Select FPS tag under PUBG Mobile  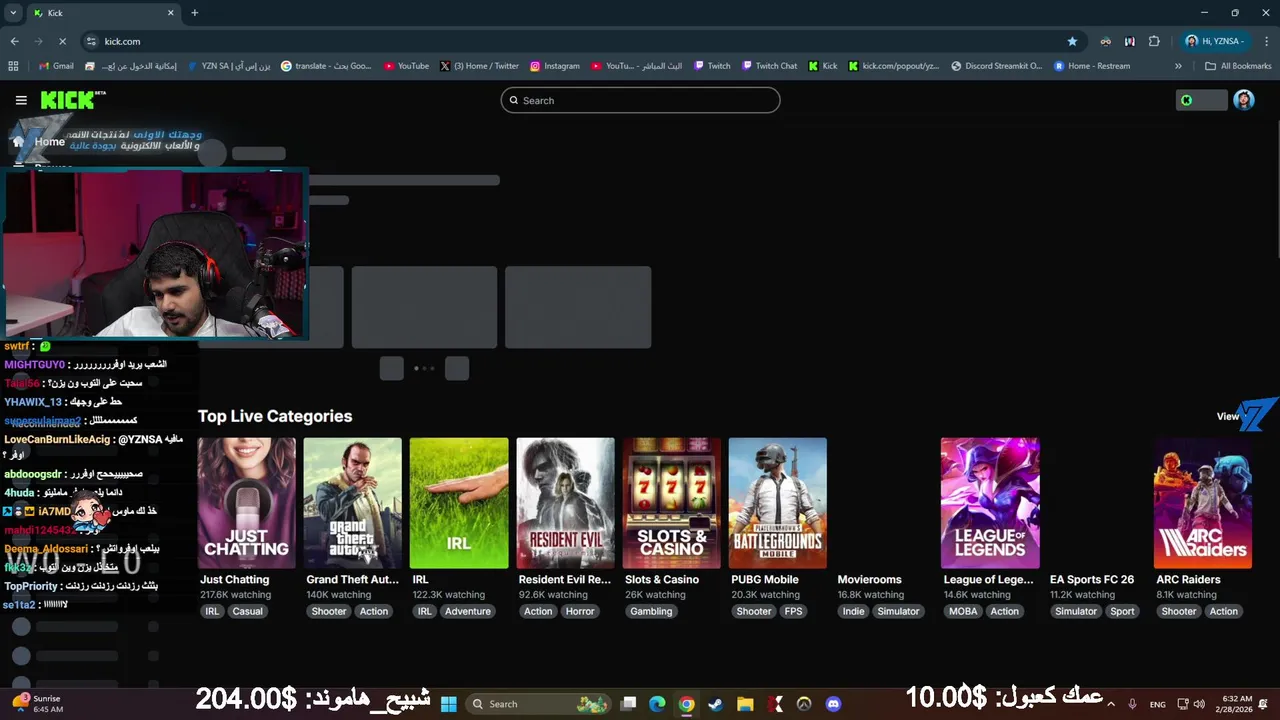[793, 611]
